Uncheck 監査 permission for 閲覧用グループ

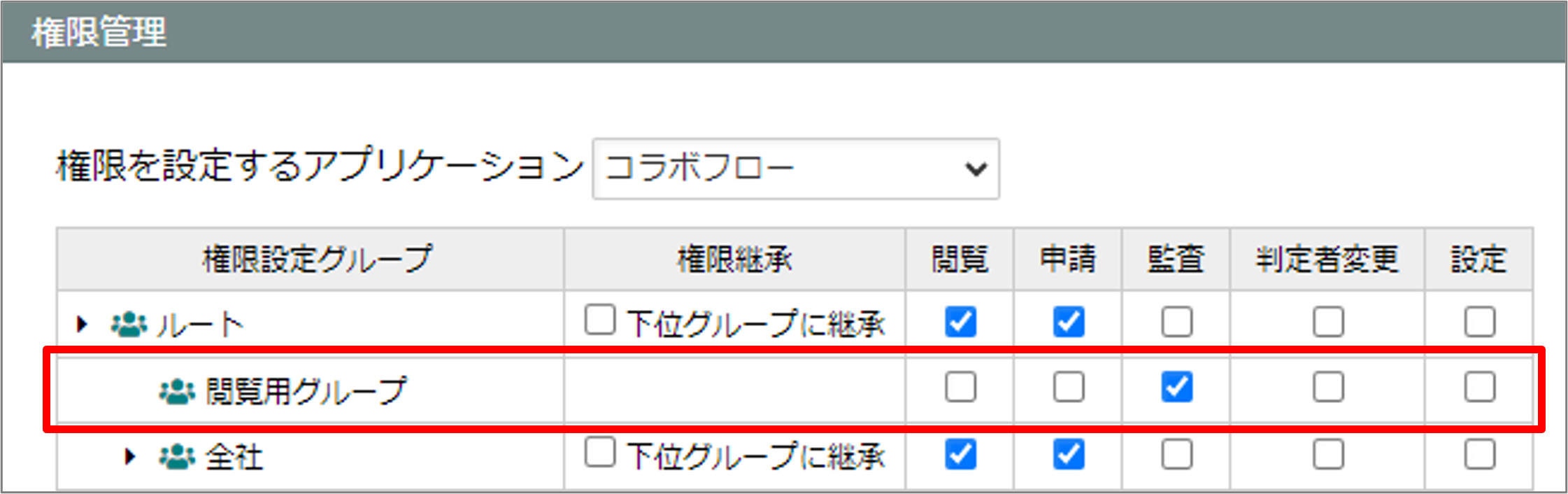point(1177,387)
